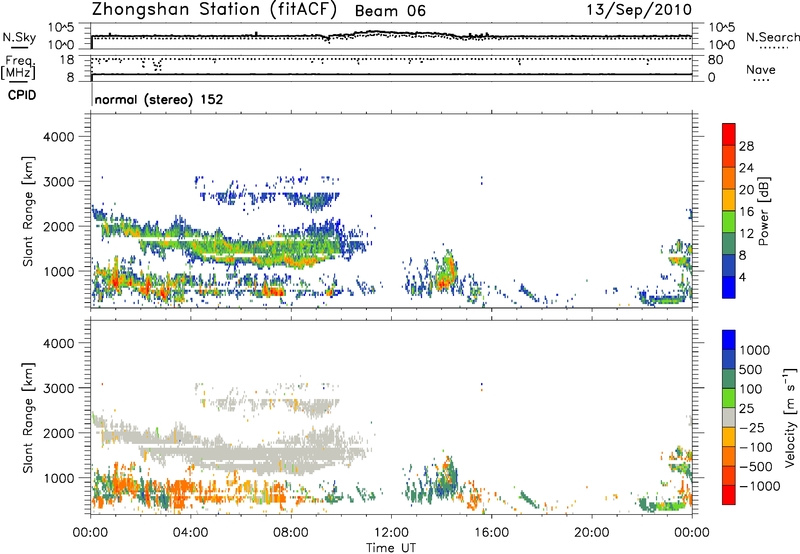Select the "20:00" time tick label

point(591,533)
